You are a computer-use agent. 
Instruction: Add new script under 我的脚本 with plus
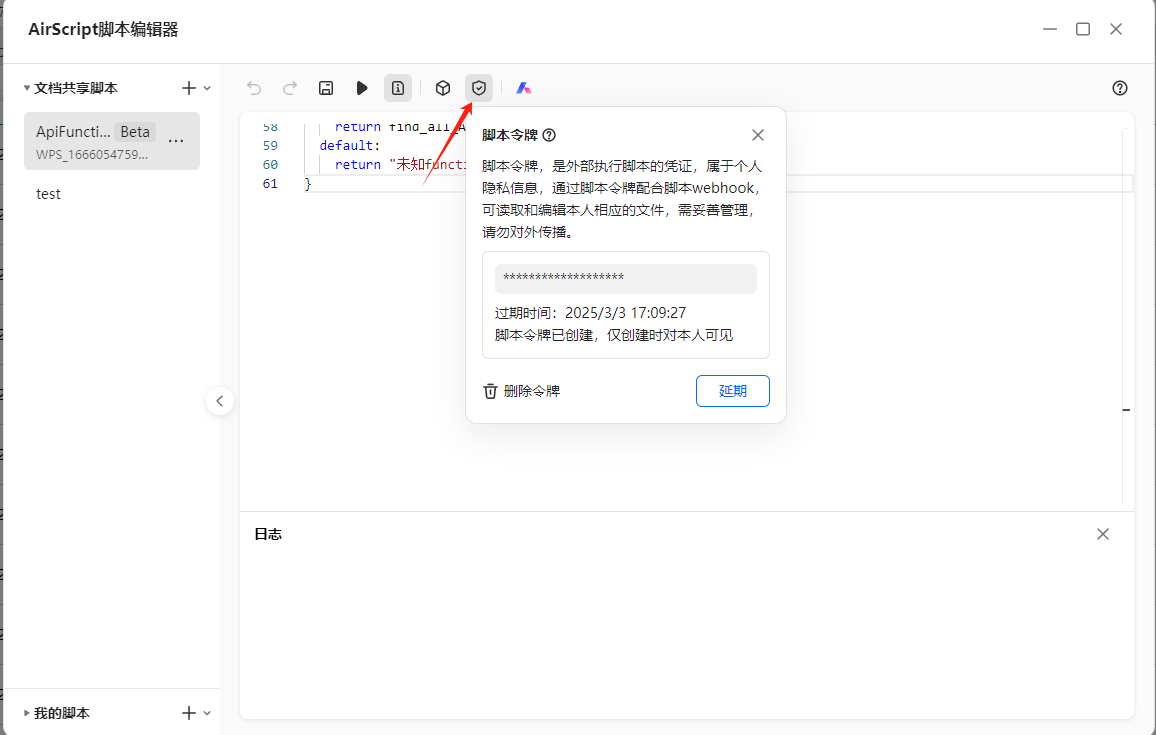(189, 713)
